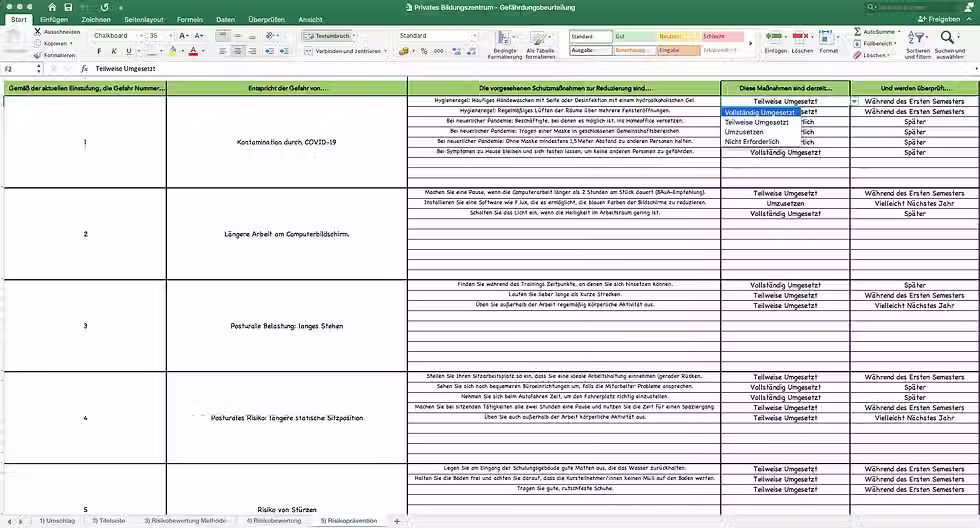Open the Standard number format dropdown
Image resolution: width=980 pixels, height=528 pixels.
point(474,36)
